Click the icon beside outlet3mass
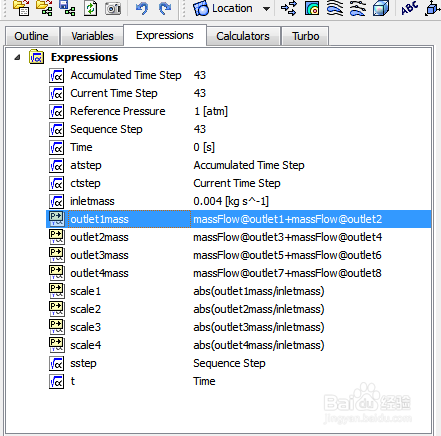This screenshot has height=436, width=441. click(x=56, y=255)
